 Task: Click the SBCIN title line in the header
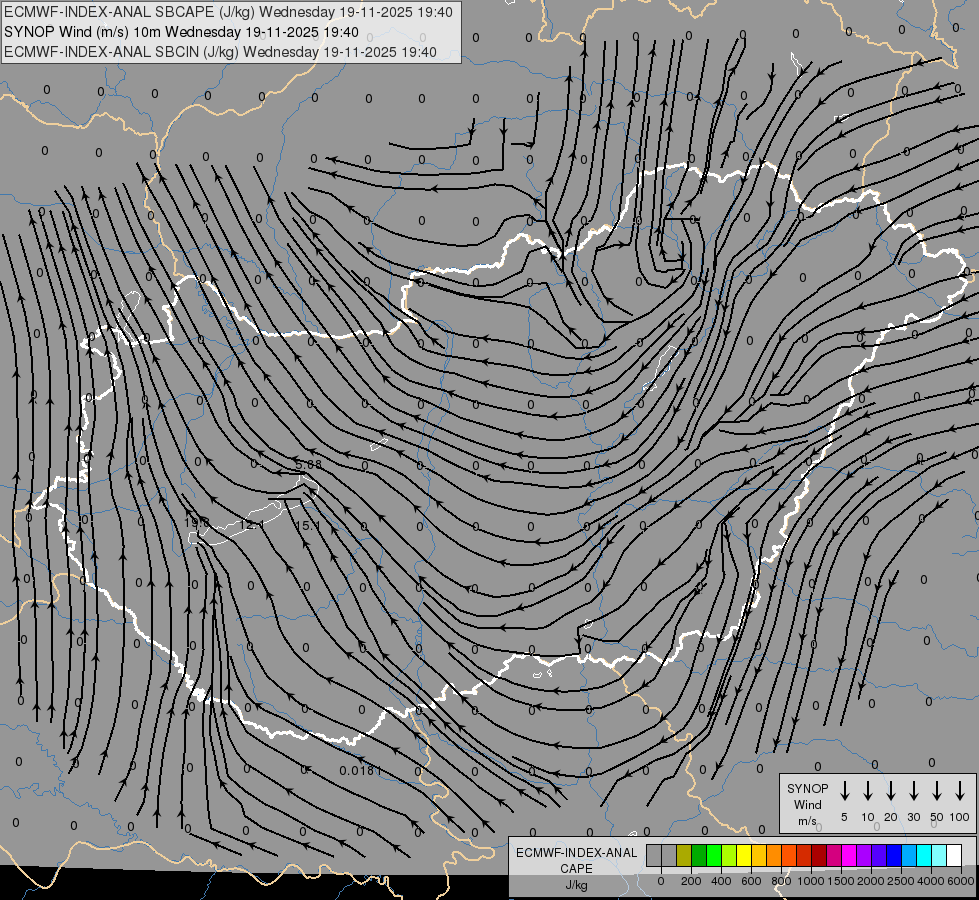coord(220,52)
